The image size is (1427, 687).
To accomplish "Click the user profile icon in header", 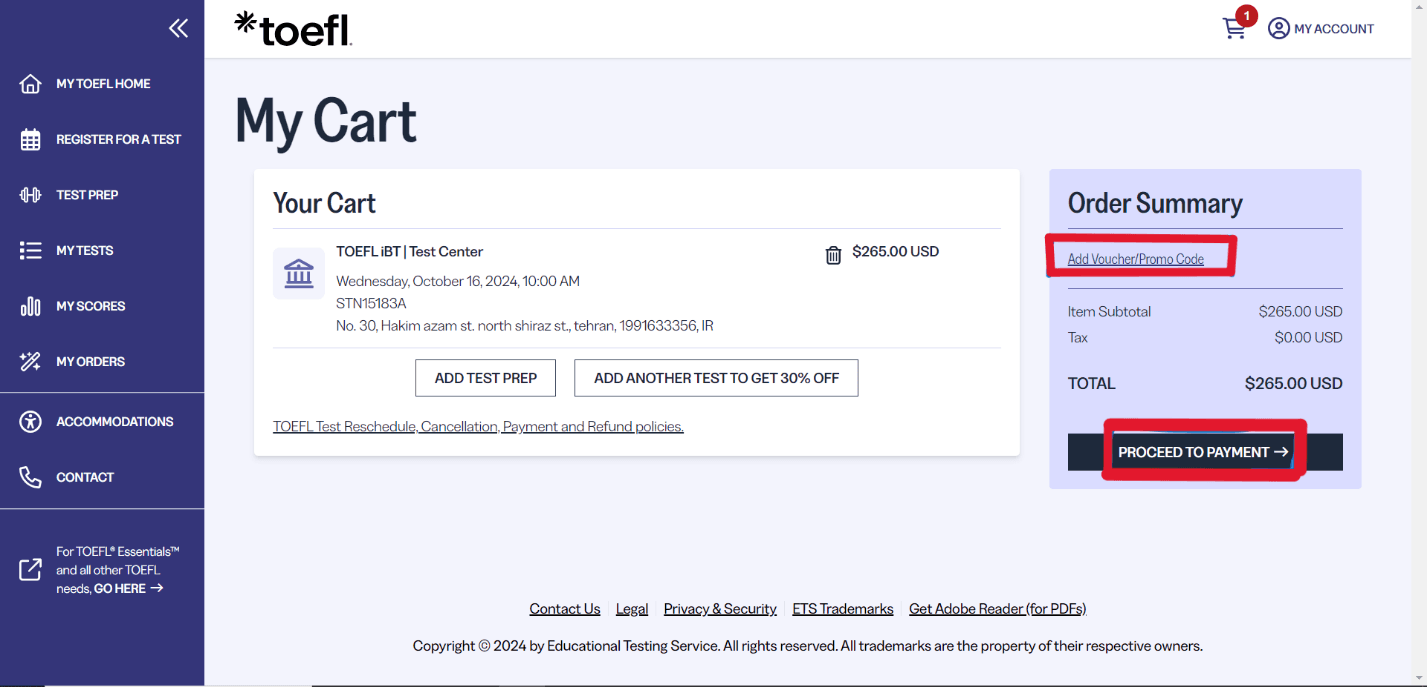I will 1278,29.
